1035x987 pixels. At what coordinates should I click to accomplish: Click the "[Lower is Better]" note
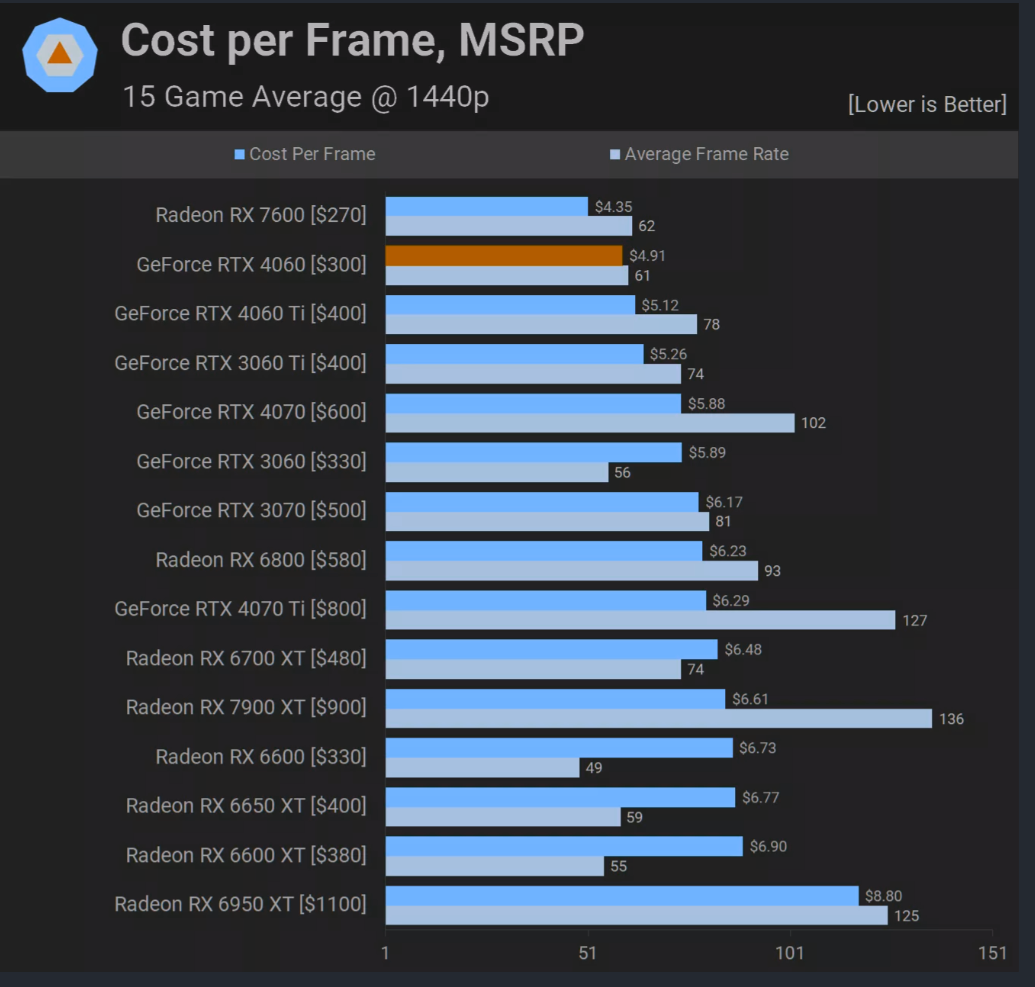[927, 104]
